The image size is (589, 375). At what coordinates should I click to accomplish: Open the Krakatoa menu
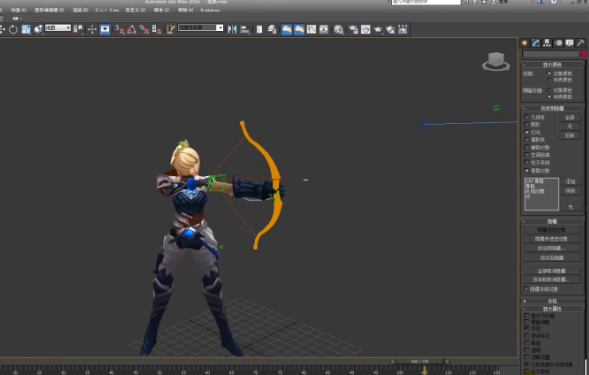click(x=210, y=10)
